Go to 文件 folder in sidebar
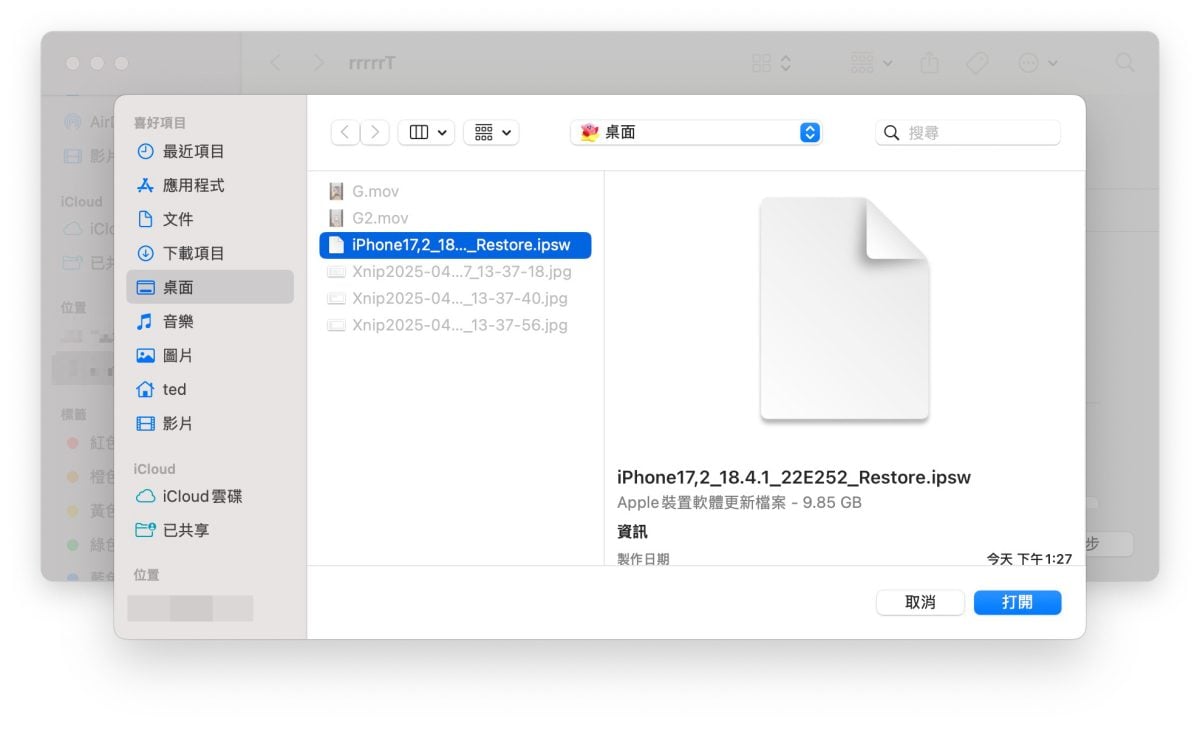Viewport: 1200px width, 729px height. (x=178, y=219)
